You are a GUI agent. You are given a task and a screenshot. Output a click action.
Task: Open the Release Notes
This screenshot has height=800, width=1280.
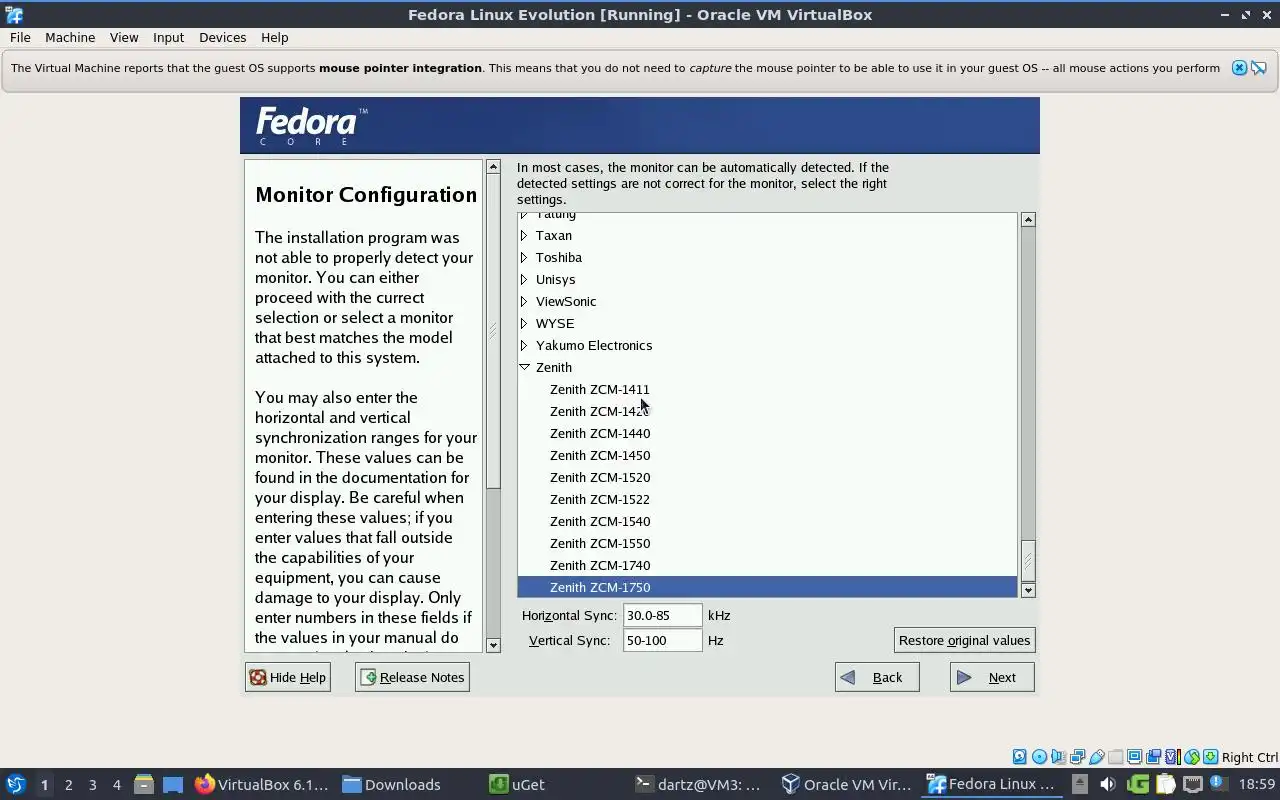pos(412,677)
